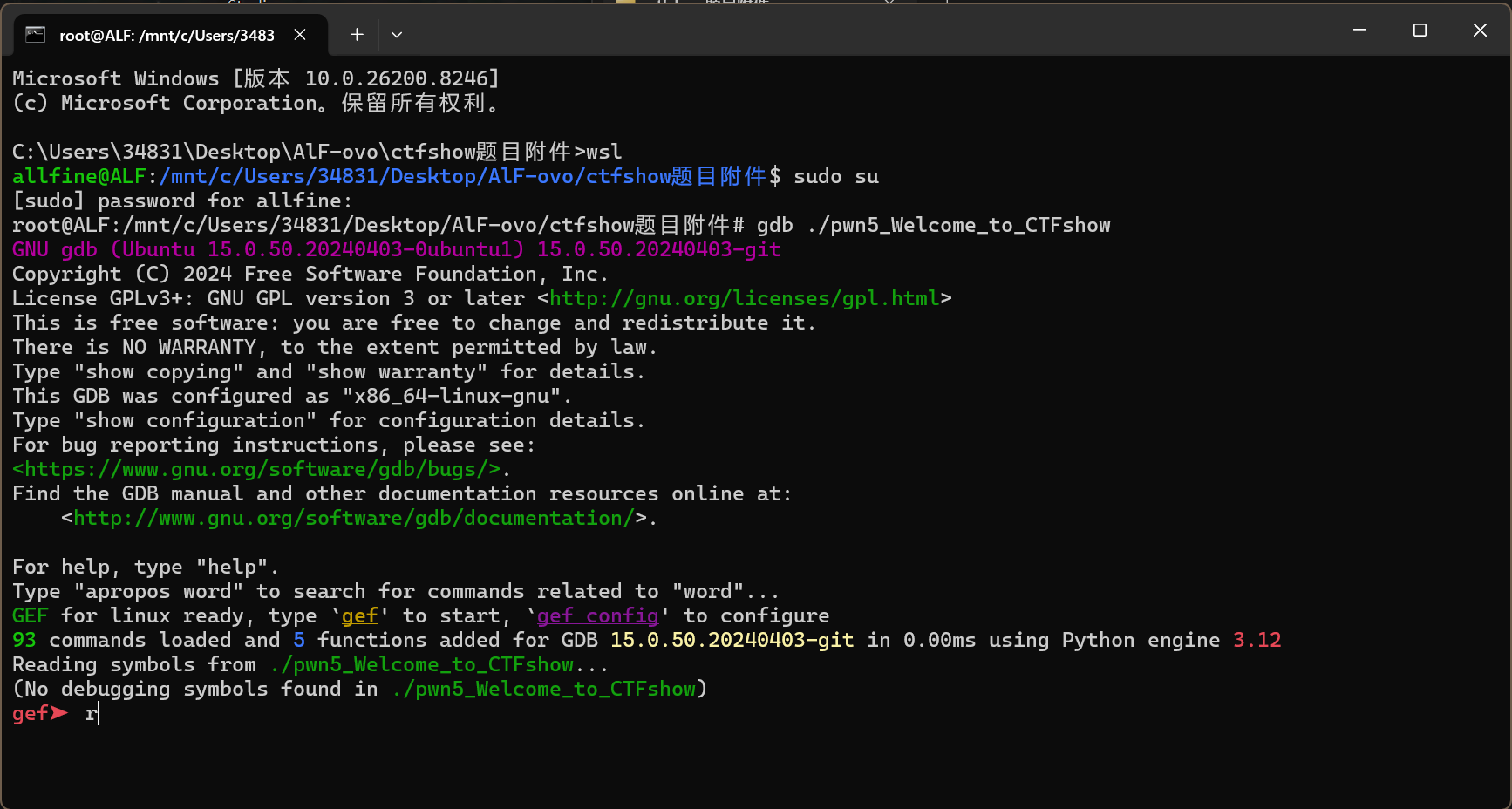Viewport: 1512px width, 809px height.
Task: Click 'Type "apropos word"' line
Action: click(x=396, y=591)
